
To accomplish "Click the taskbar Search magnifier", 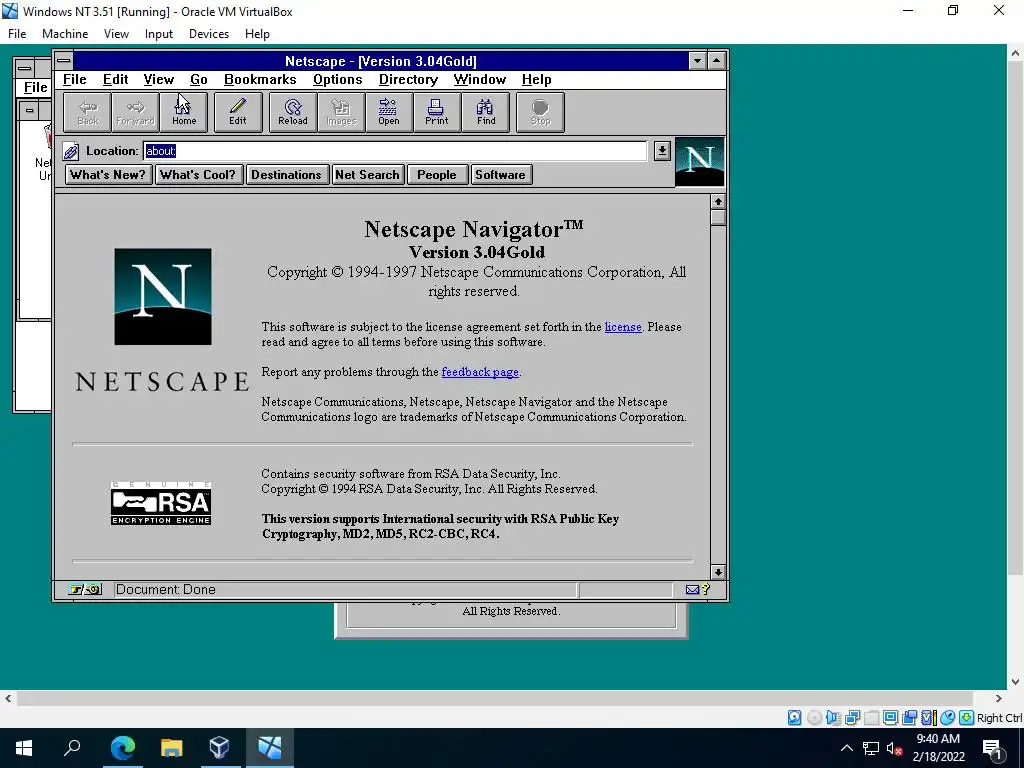I will 72,748.
